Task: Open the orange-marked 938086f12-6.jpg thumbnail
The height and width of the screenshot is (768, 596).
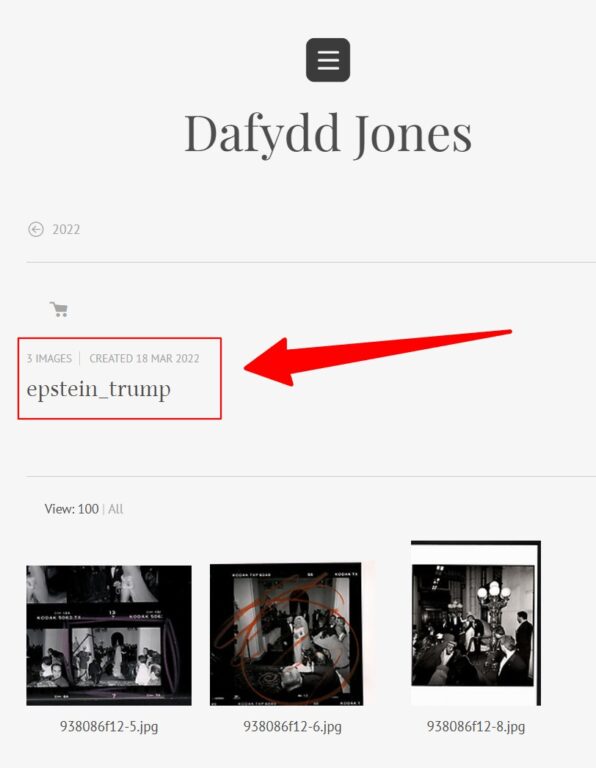Action: 286,634
